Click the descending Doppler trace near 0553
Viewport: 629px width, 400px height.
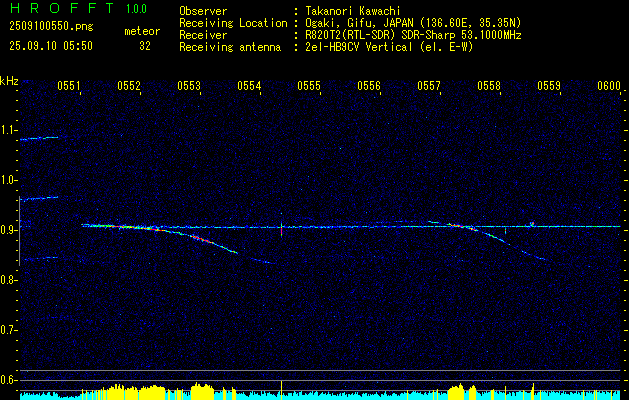[x=201, y=239]
